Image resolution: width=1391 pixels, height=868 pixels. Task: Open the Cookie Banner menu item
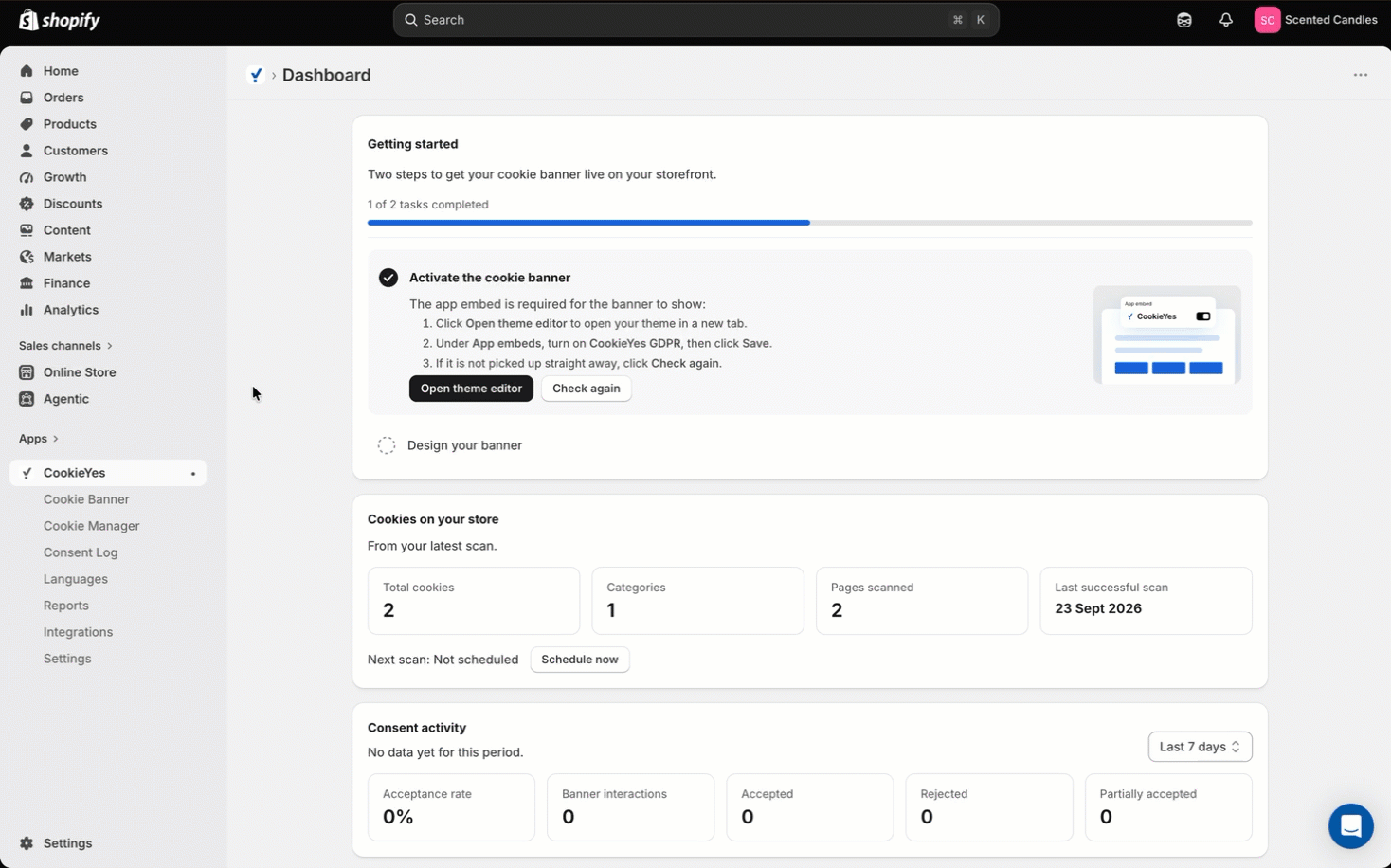click(86, 499)
